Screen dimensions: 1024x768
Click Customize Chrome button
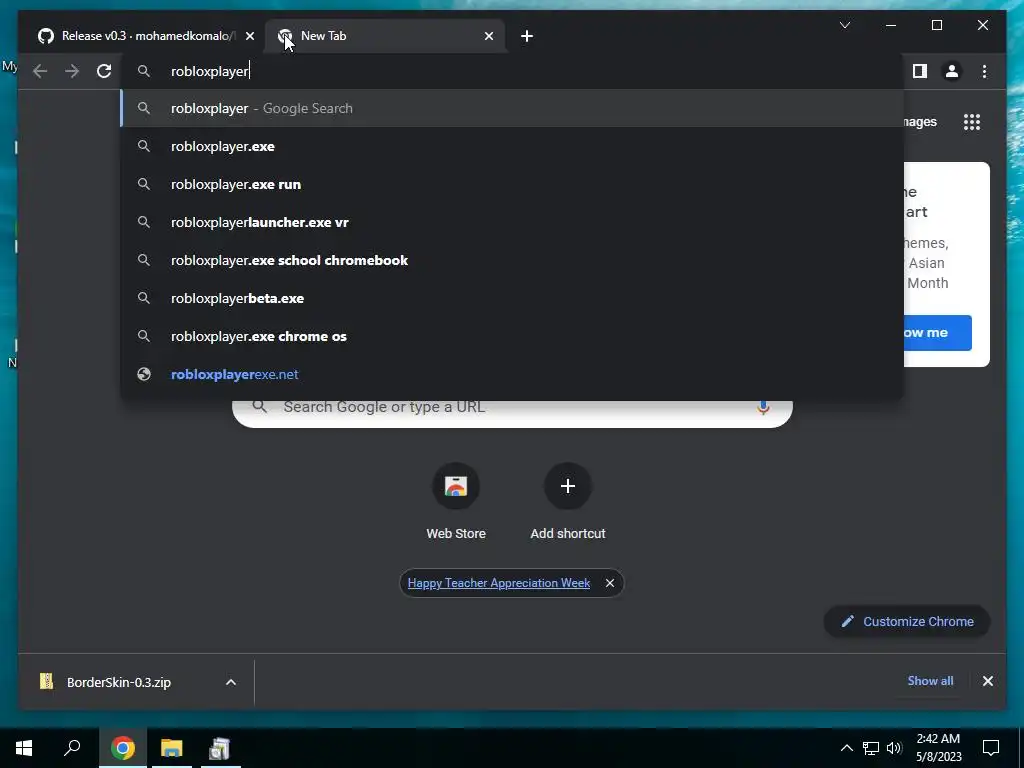[x=907, y=622]
